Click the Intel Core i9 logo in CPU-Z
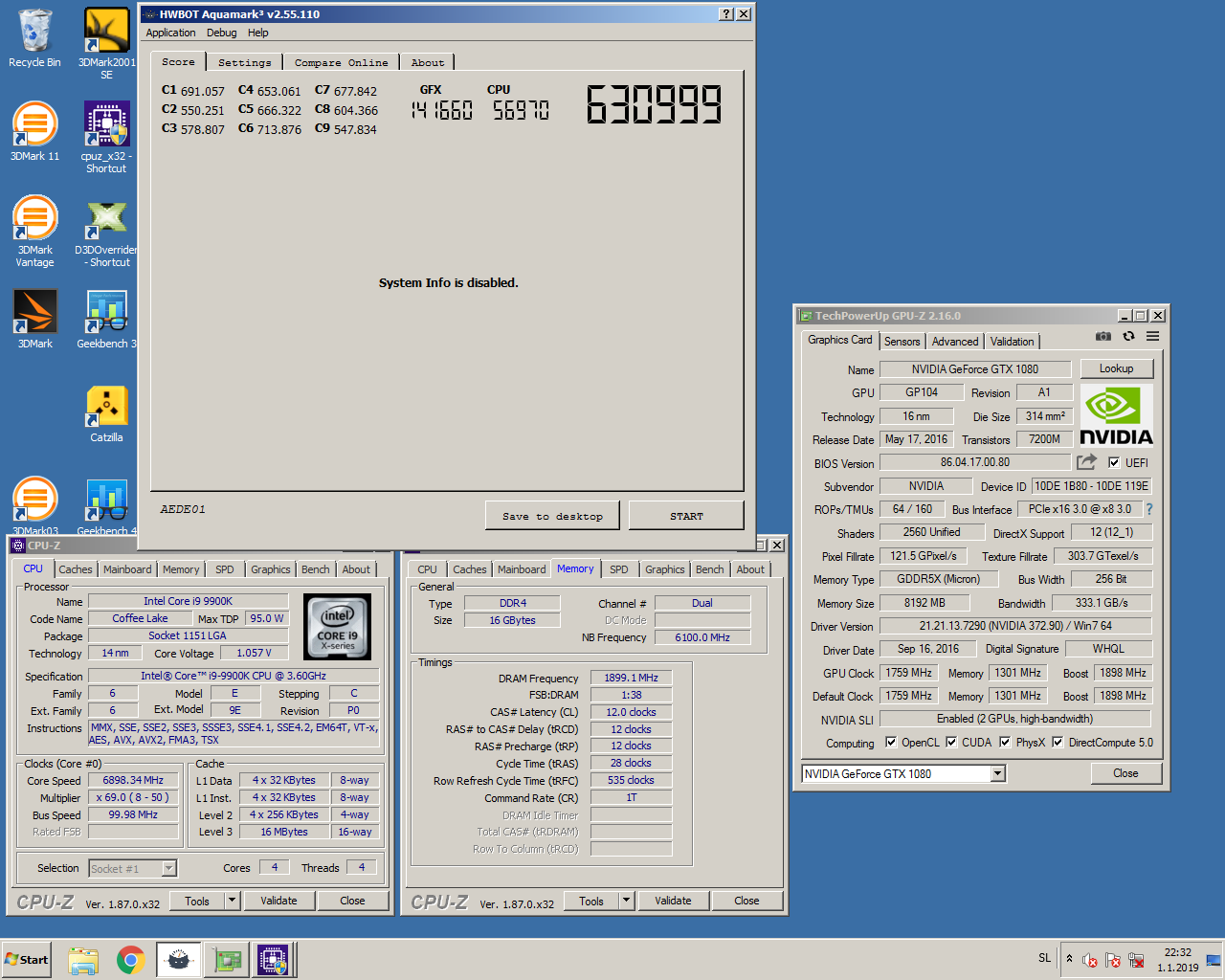 [337, 627]
